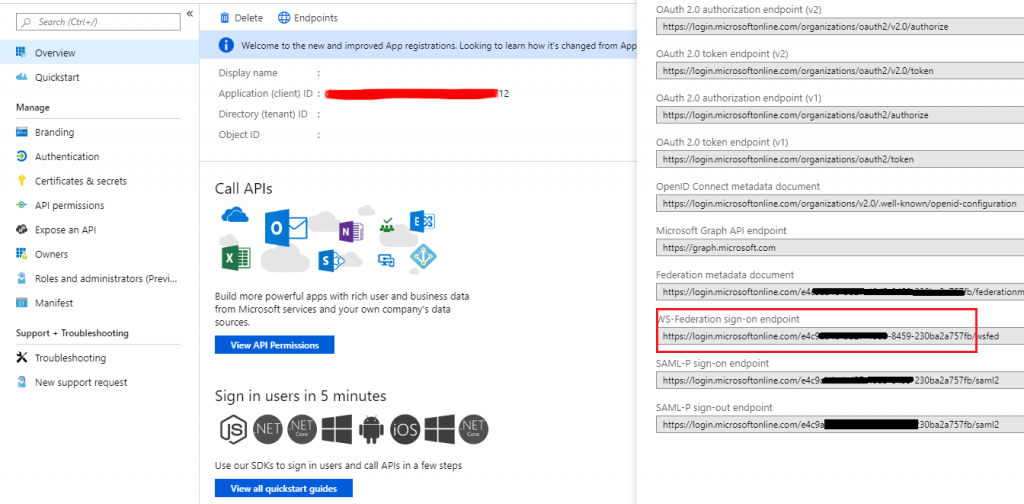Click the Azure Active Directory diamond icon
This screenshot has height=504, width=1024.
[x=423, y=257]
